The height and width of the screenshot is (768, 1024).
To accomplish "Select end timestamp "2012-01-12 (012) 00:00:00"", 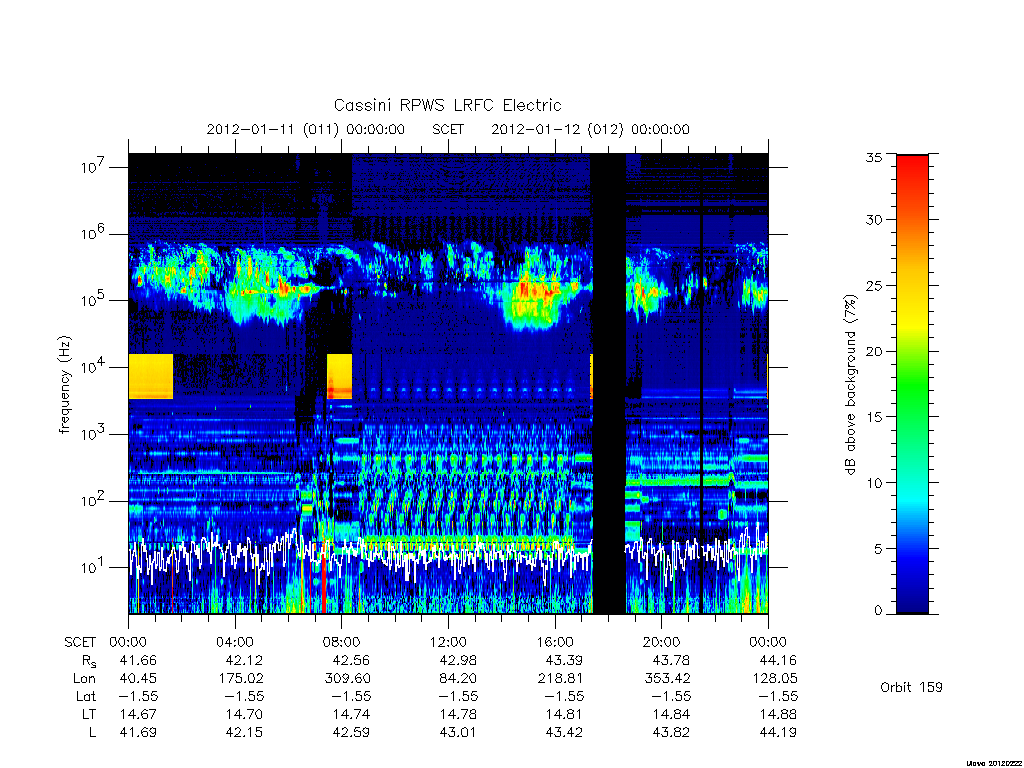I will tap(590, 129).
